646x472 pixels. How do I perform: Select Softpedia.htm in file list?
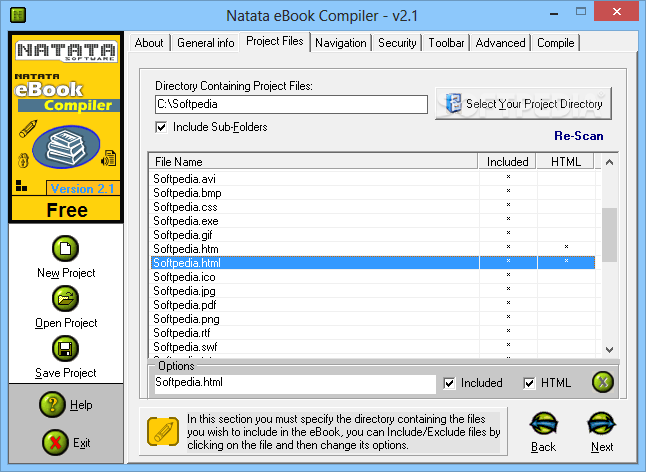pos(372,249)
